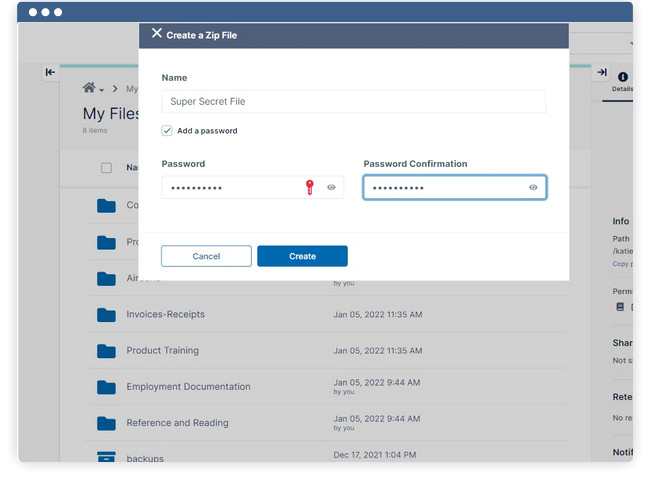This screenshot has height=477, width=652.
Task: Click the red key icon in Password field
Action: pyautogui.click(x=310, y=187)
